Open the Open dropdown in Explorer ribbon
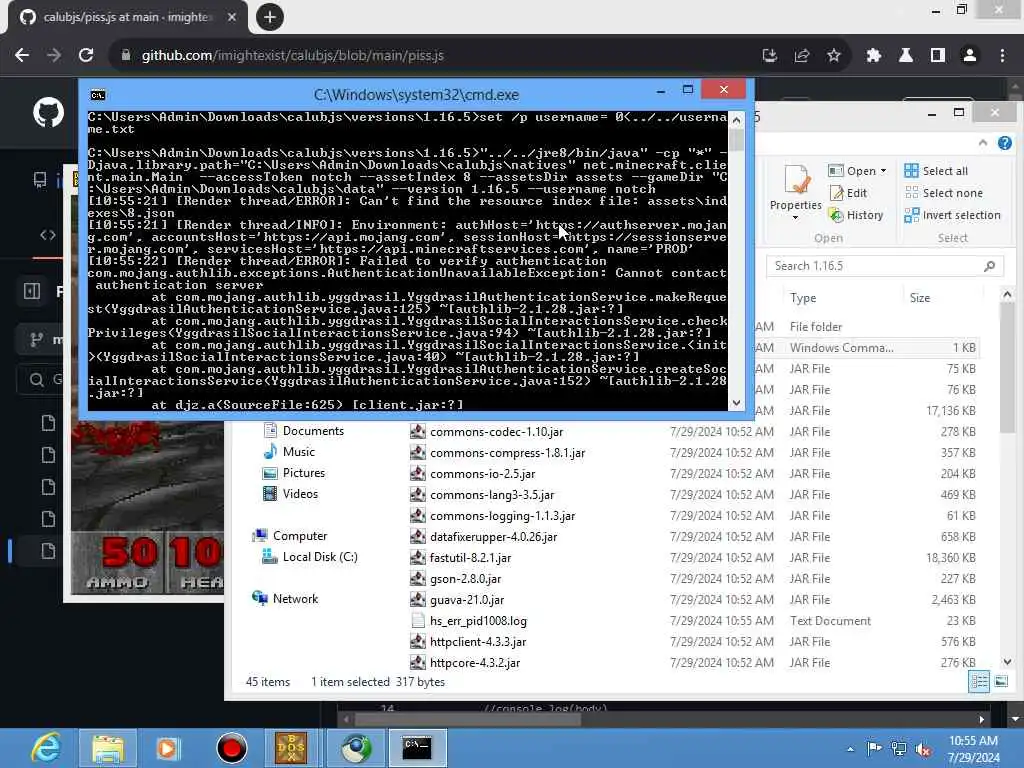The width and height of the screenshot is (1024, 768). point(857,171)
